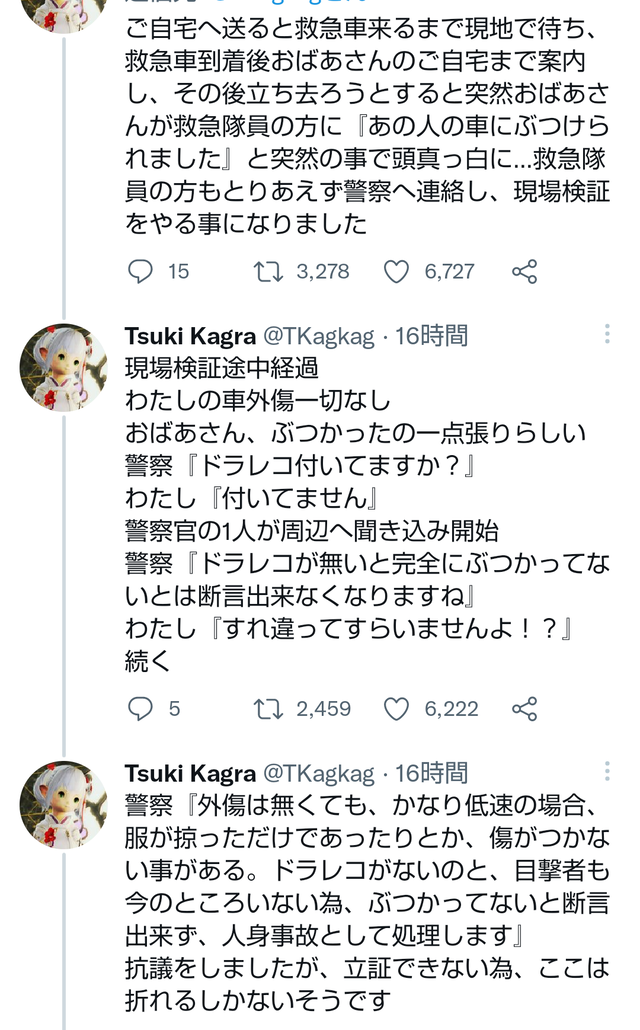The image size is (640, 1030).
Task: Like the tweet with 6,727 likes
Action: pos(397,271)
